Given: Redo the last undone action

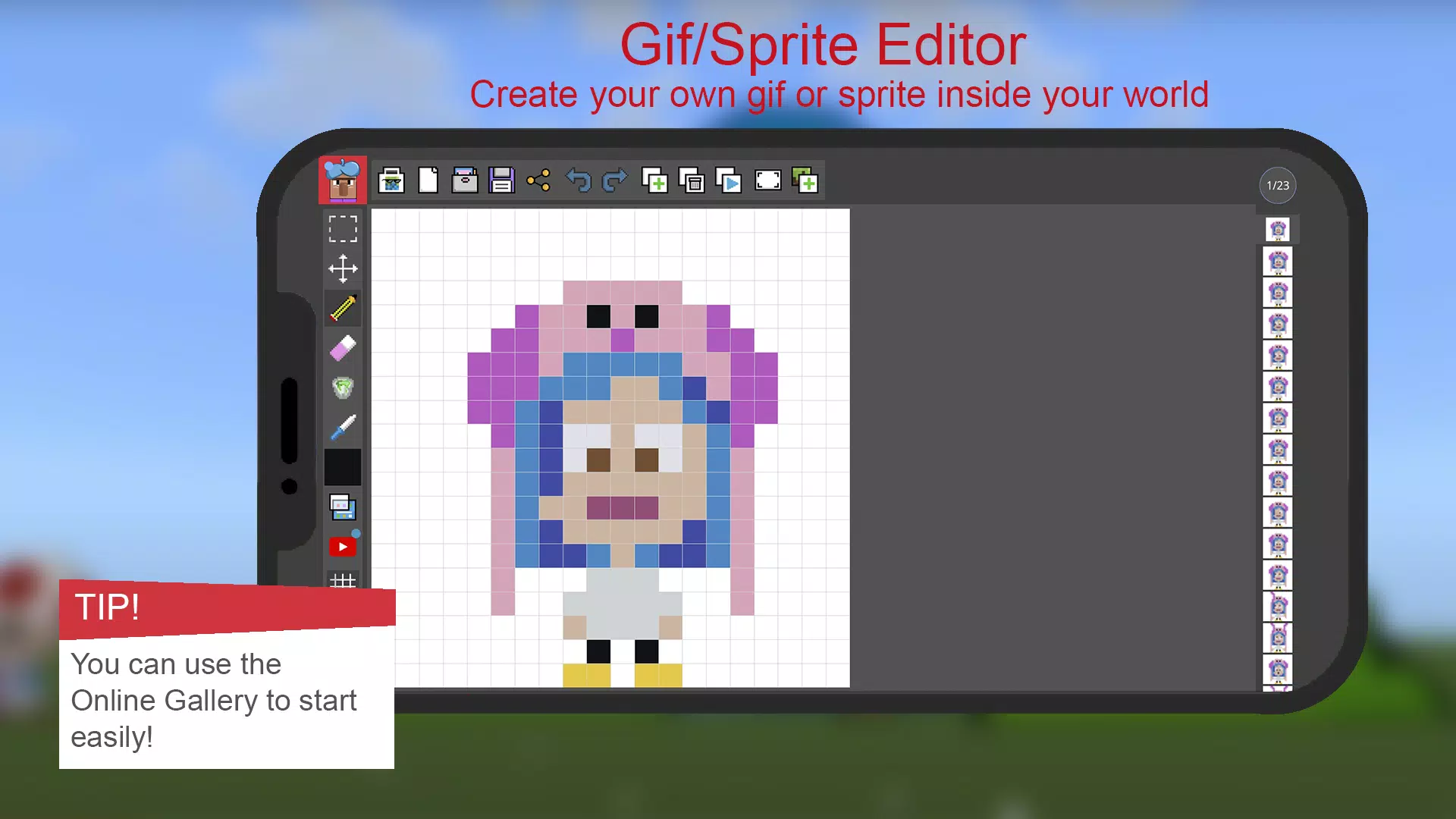Looking at the screenshot, I should pos(615,180).
